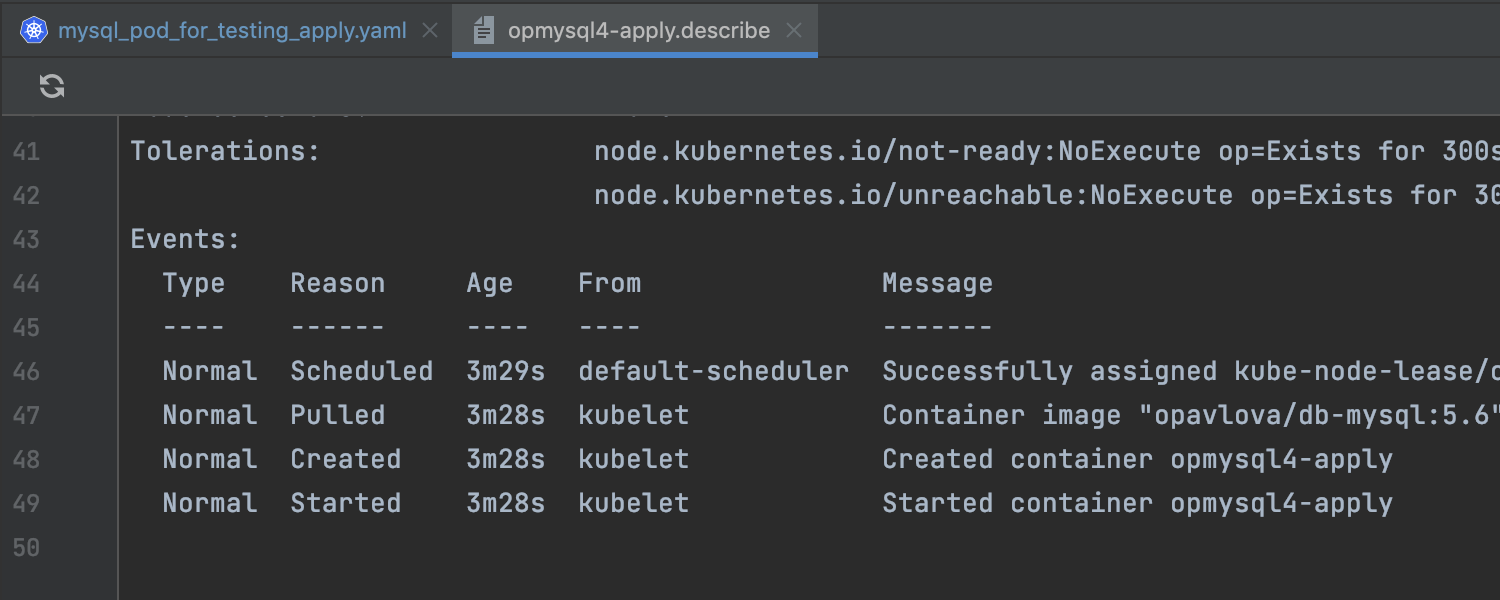Place the cursor on the Events: heading
The height and width of the screenshot is (600, 1500).
(186, 240)
